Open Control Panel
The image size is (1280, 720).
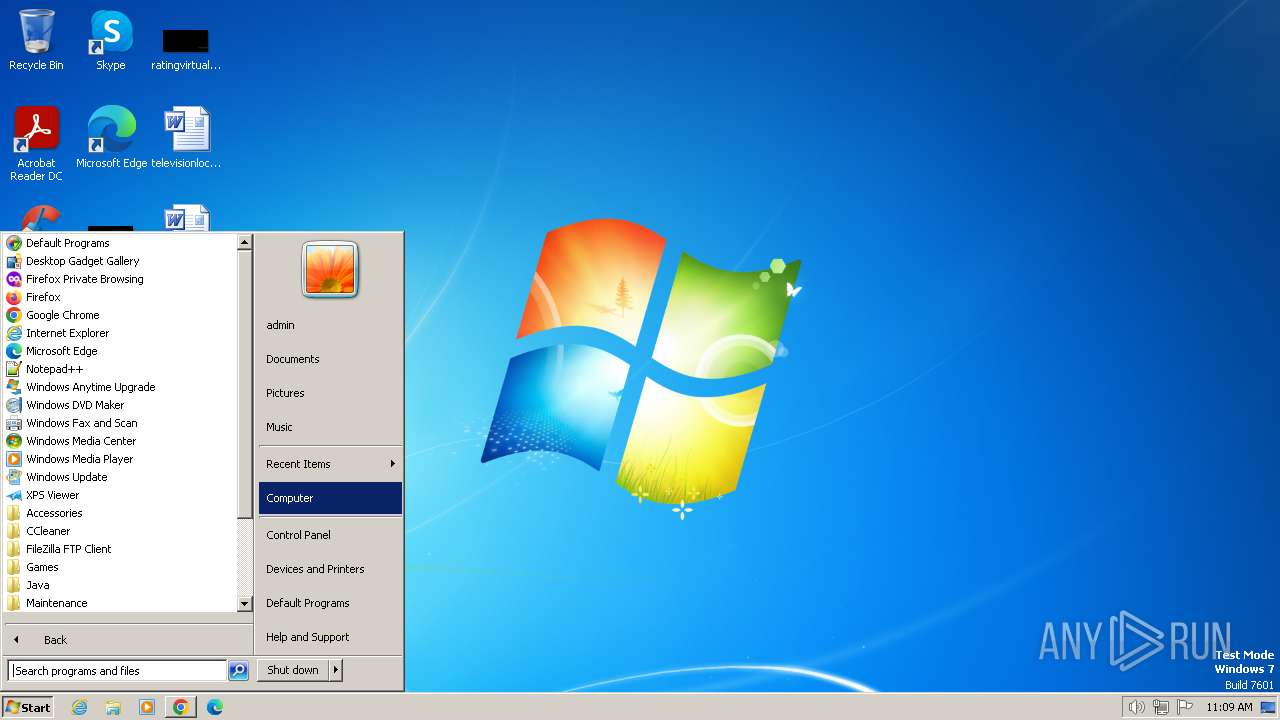coord(330,535)
